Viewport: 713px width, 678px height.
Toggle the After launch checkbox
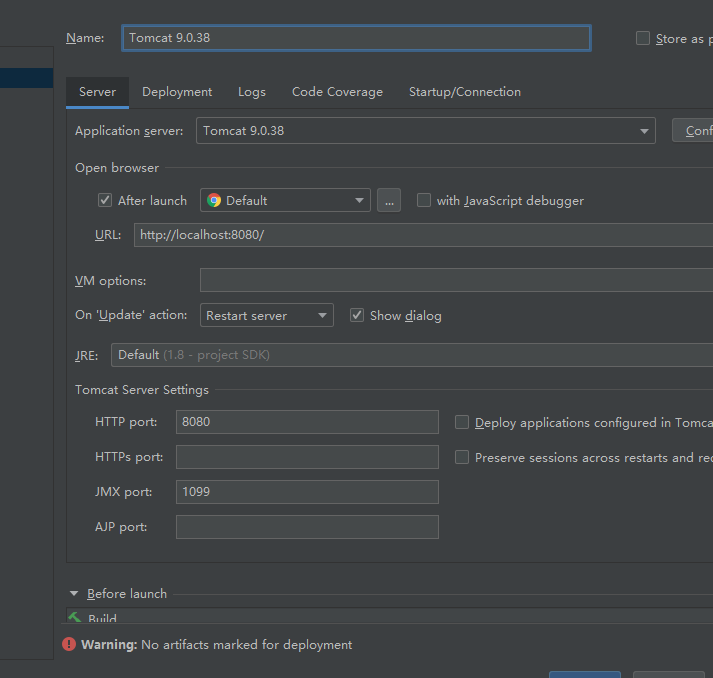(105, 200)
